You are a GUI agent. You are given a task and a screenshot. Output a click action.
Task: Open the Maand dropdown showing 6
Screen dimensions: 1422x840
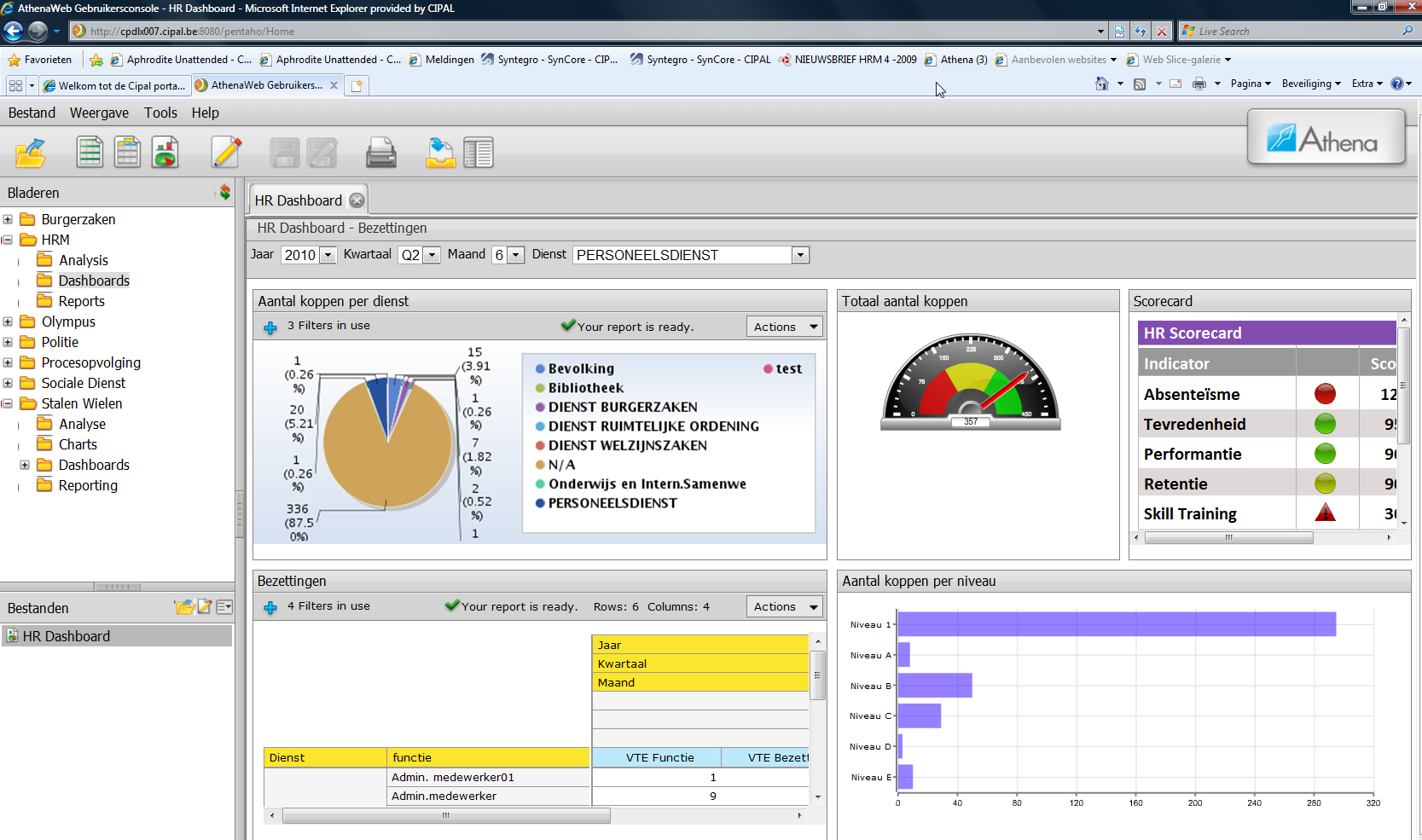click(515, 255)
